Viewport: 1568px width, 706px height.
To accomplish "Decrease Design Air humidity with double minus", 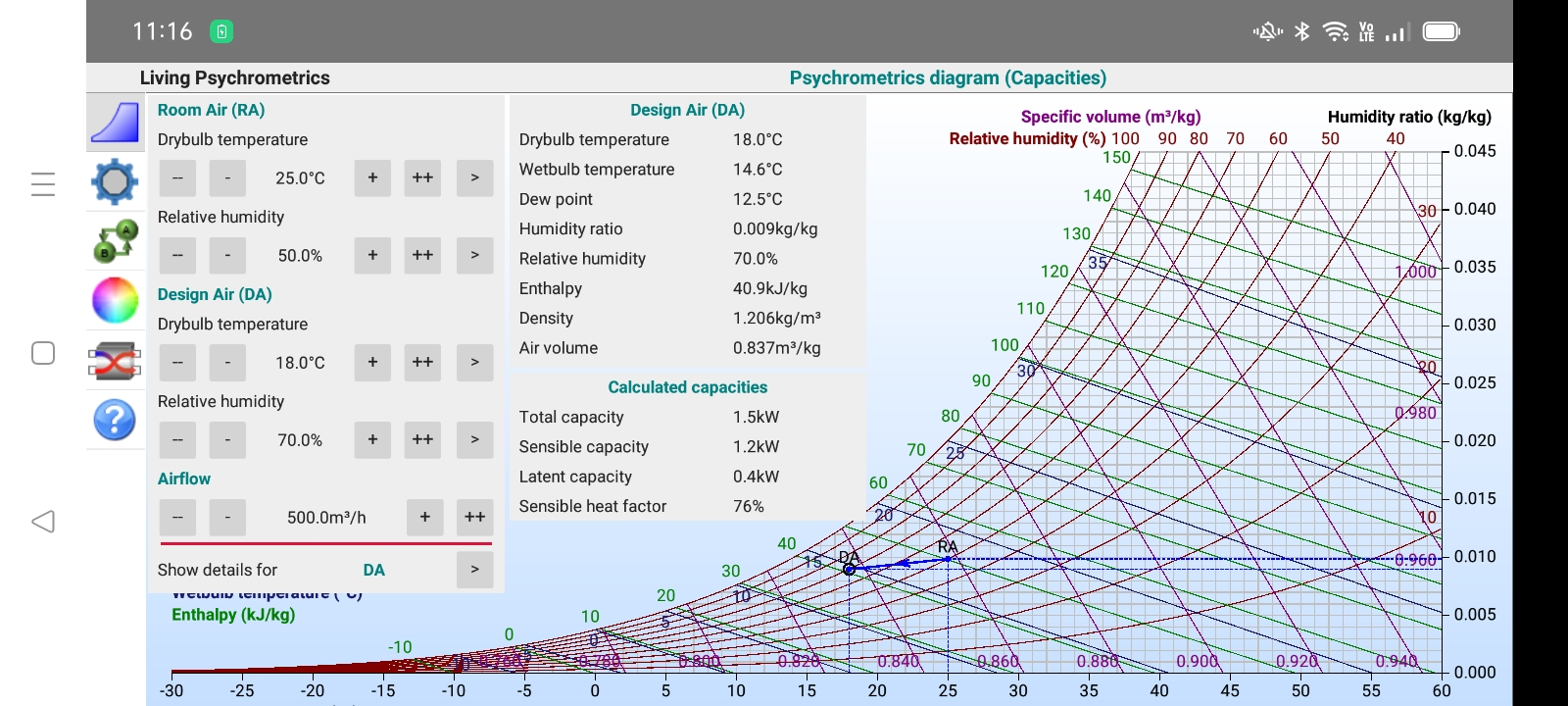I will pos(177,439).
